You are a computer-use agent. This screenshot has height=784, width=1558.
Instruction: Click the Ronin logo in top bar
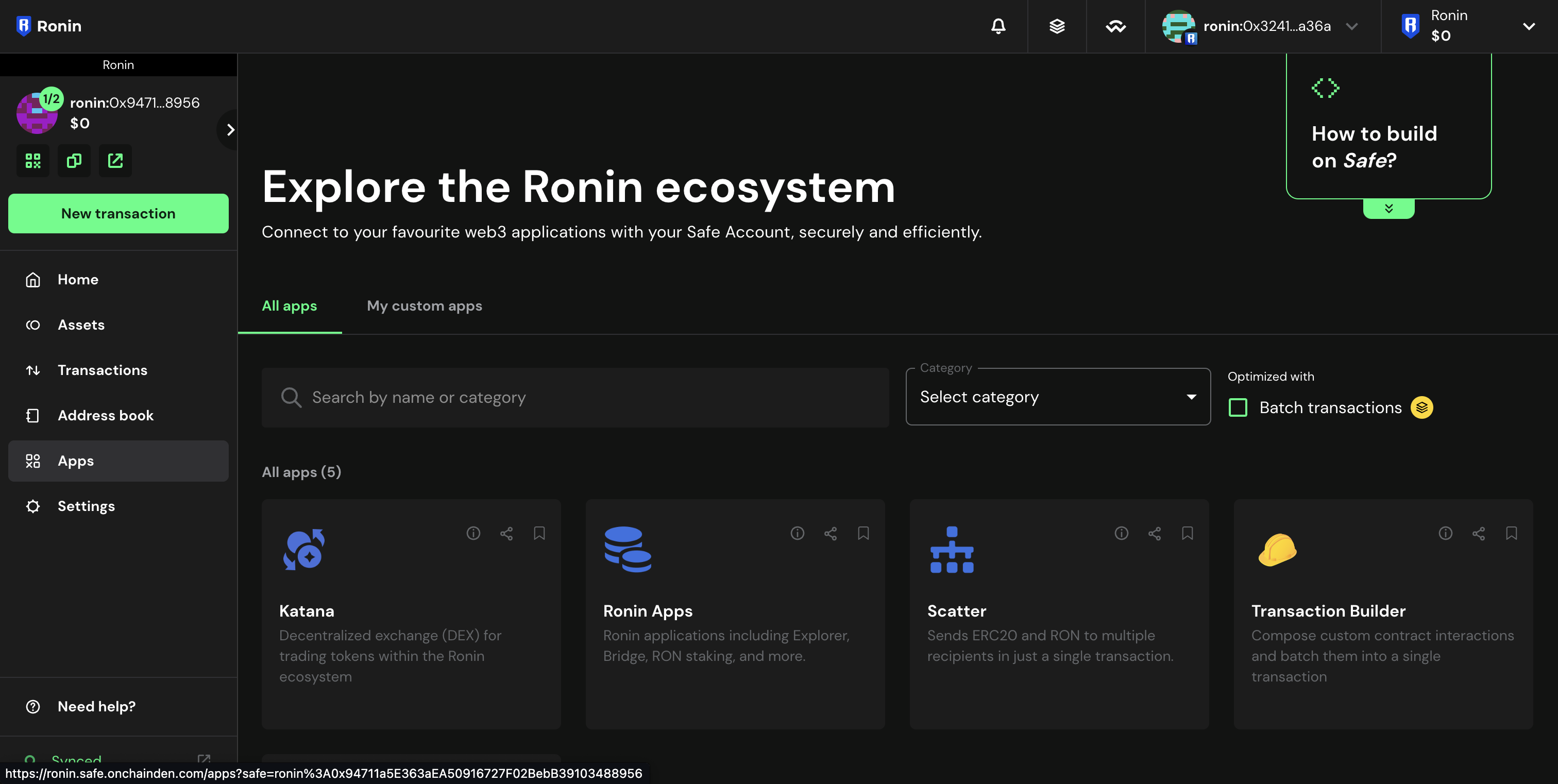pyautogui.click(x=48, y=26)
